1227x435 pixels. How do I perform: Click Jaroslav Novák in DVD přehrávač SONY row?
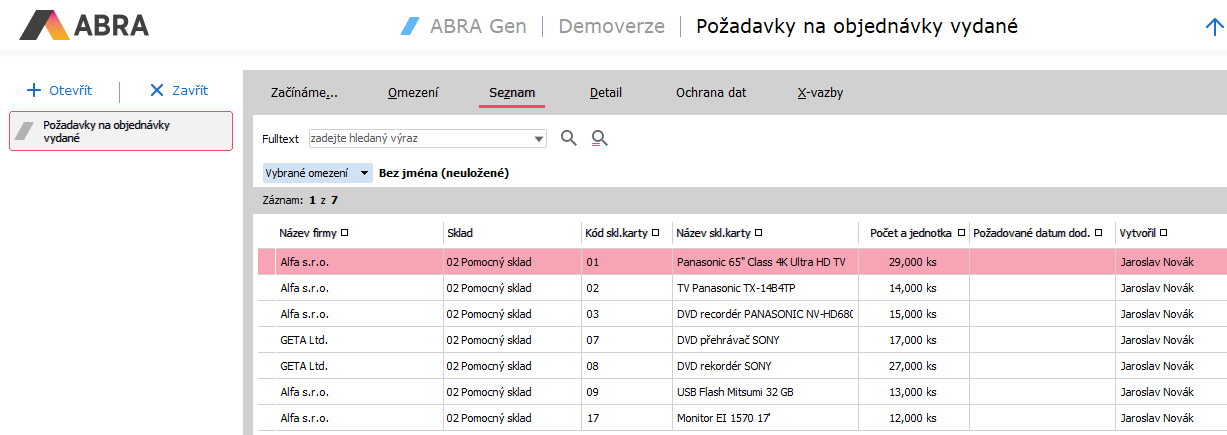point(1158,340)
